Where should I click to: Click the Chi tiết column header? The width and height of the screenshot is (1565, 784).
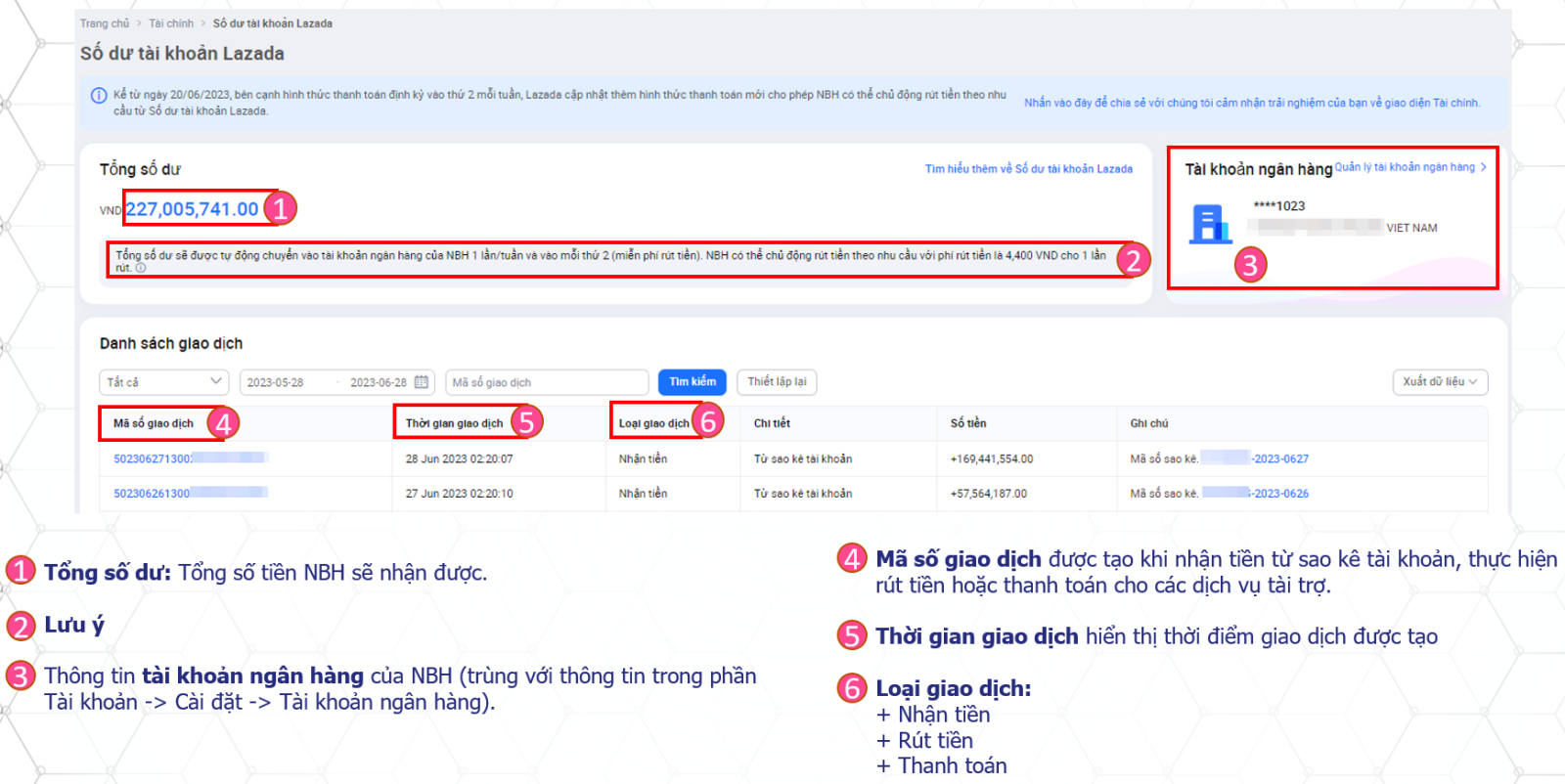pyautogui.click(x=772, y=423)
